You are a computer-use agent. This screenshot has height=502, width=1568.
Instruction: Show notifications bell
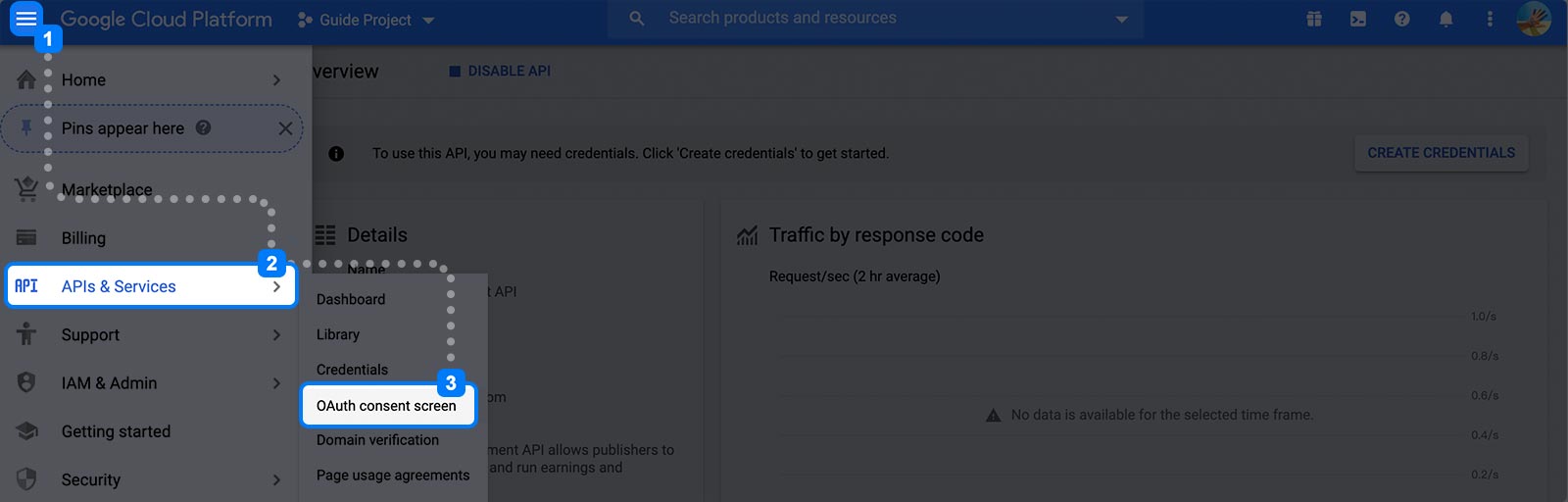[1445, 19]
